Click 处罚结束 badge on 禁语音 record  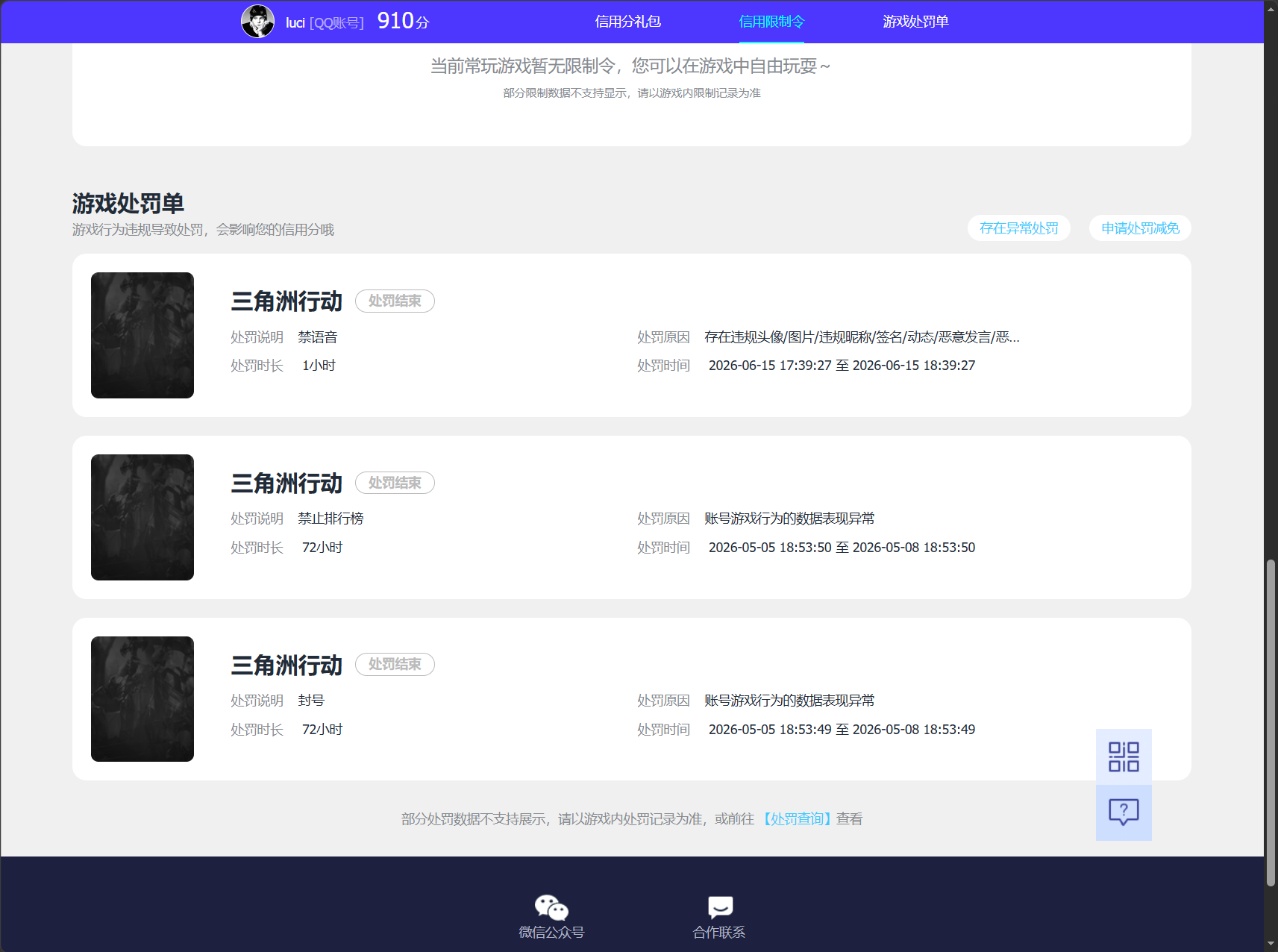tap(395, 301)
